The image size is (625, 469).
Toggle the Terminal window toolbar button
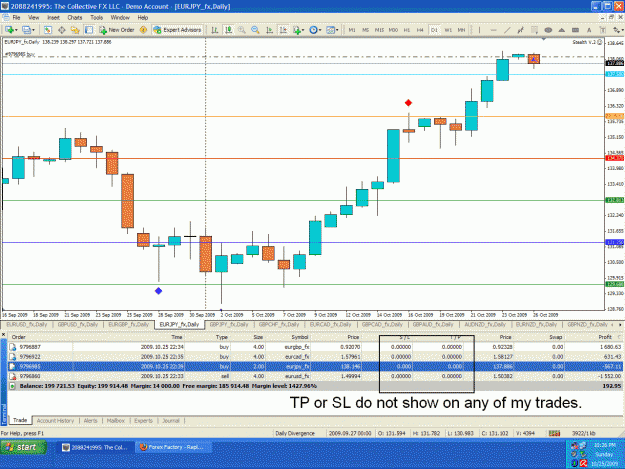click(x=89, y=30)
